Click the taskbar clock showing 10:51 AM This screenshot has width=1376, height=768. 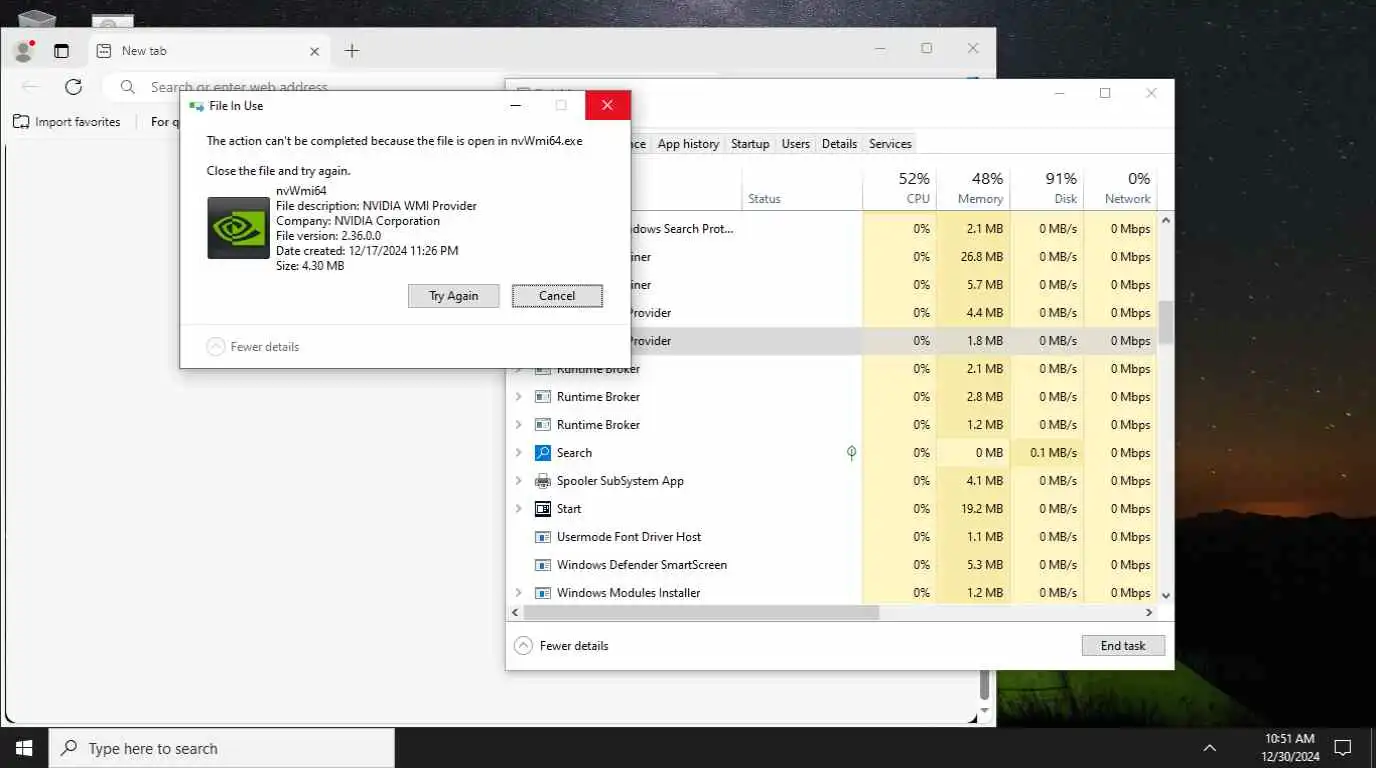click(1289, 748)
